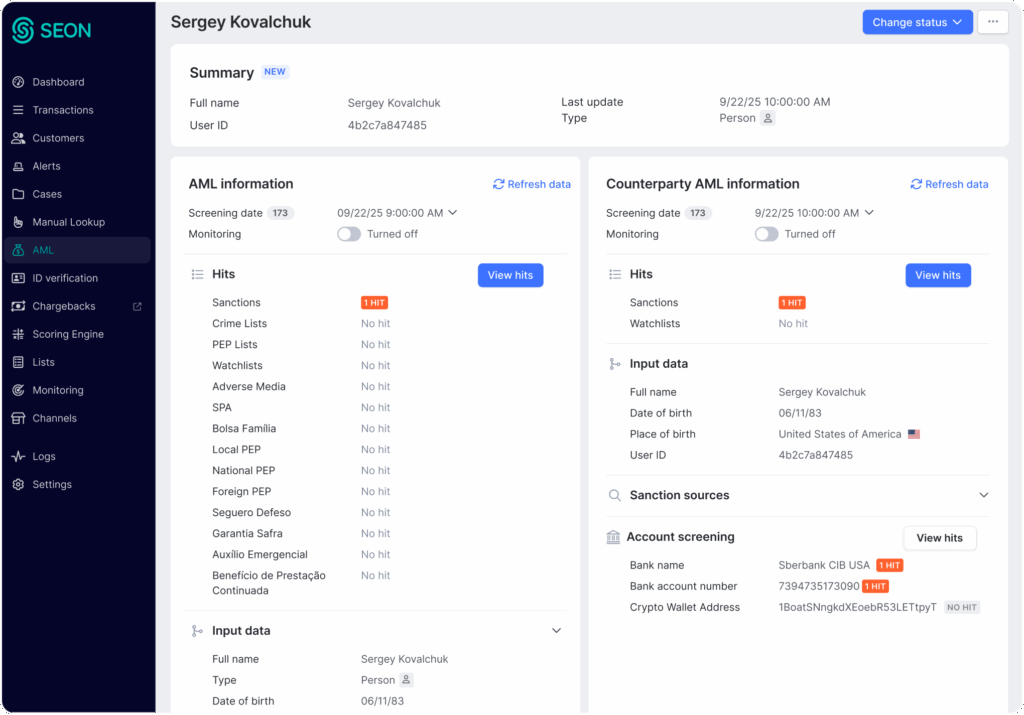1024x715 pixels.
Task: Click the three-dot more options button
Action: click(992, 22)
